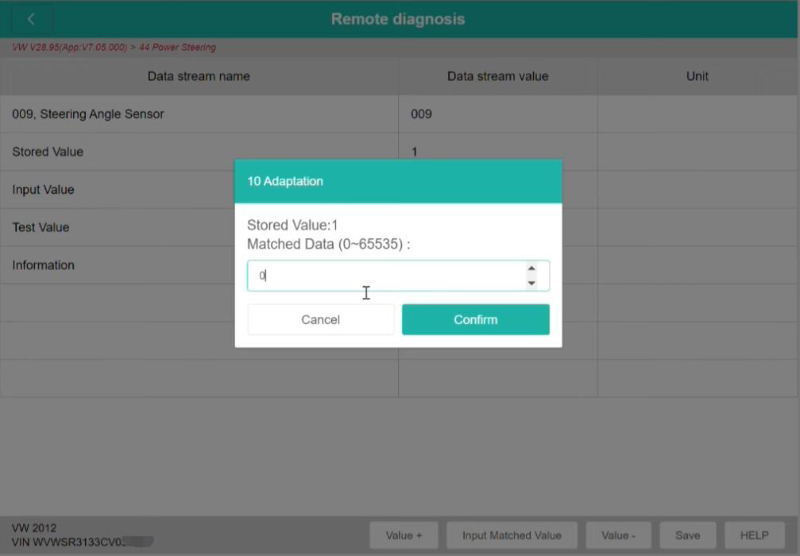The width and height of the screenshot is (800, 556).
Task: Open the HELP section
Action: click(x=754, y=535)
